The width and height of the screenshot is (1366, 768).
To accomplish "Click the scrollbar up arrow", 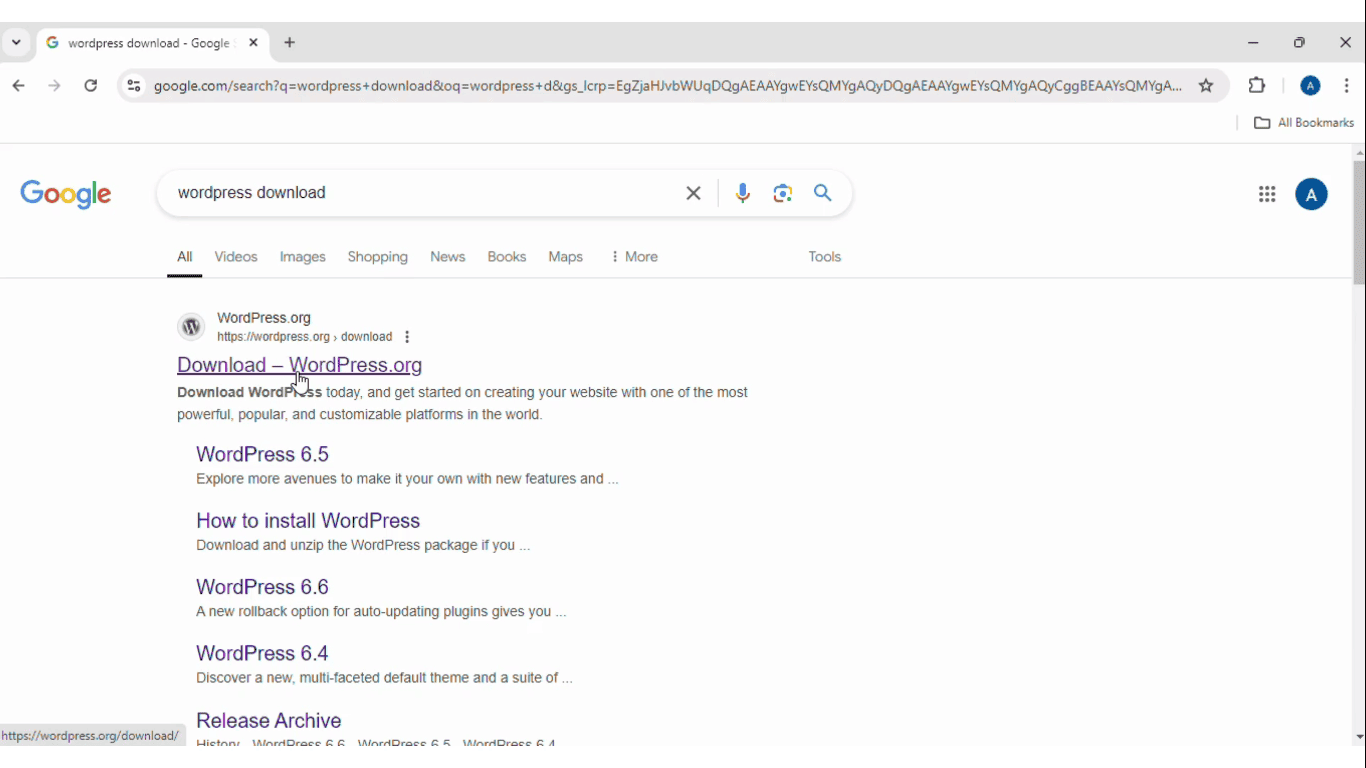I will click(x=1359, y=152).
